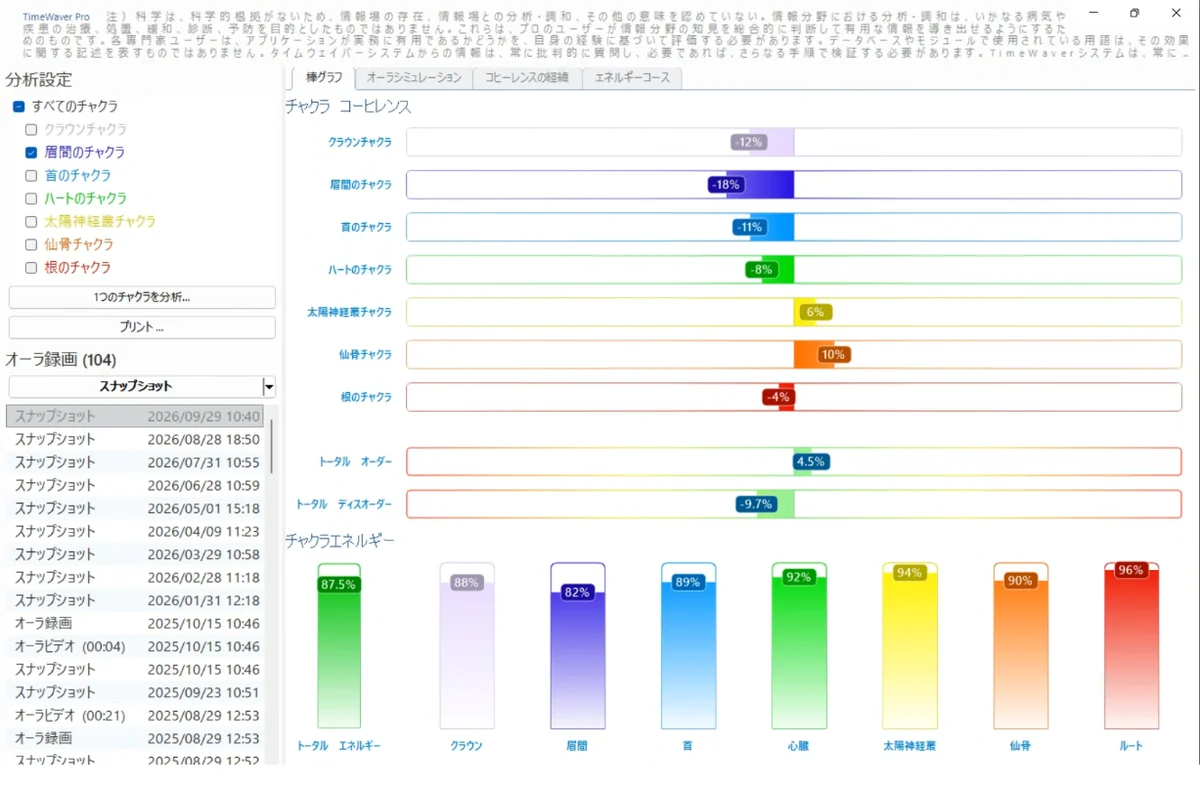This screenshot has height=792, width=1200.
Task: Click the 4.5% badge on the トータル オーダー bar
Action: 810,462
